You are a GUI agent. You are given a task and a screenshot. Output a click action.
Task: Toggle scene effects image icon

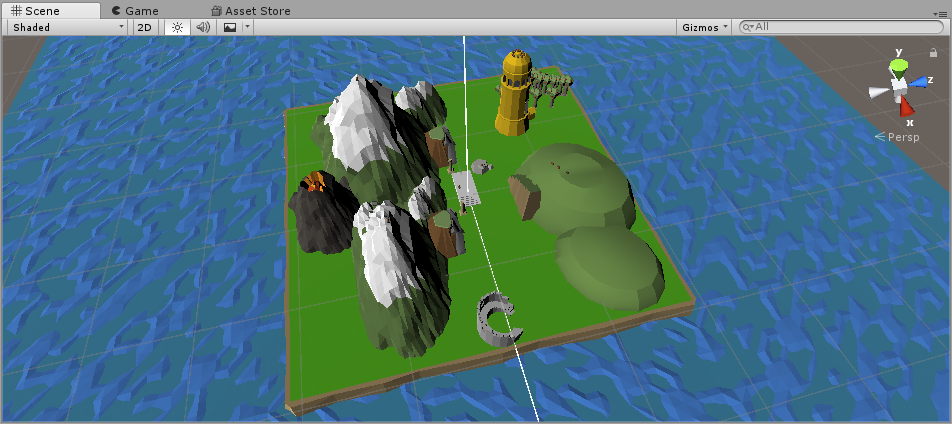[x=230, y=27]
